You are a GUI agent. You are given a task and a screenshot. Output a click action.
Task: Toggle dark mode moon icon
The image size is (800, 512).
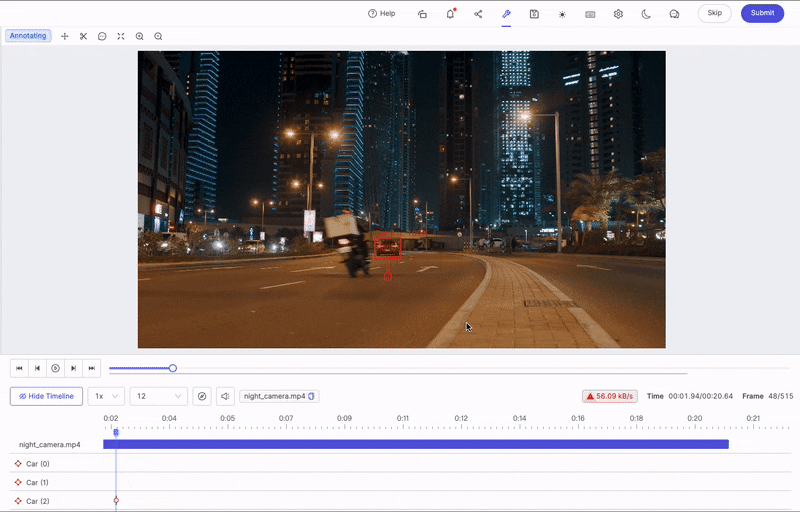click(646, 14)
